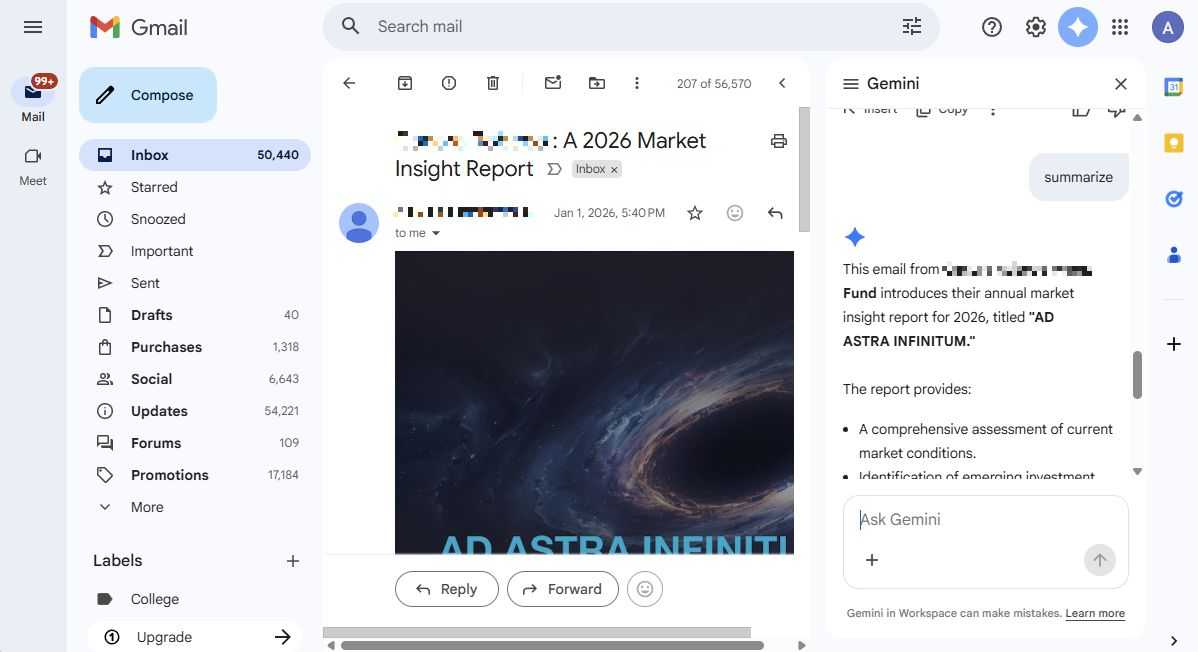Screen dimensions: 1198x652
Task: Add emoji reaction next to Forward
Action: pyautogui.click(x=645, y=589)
